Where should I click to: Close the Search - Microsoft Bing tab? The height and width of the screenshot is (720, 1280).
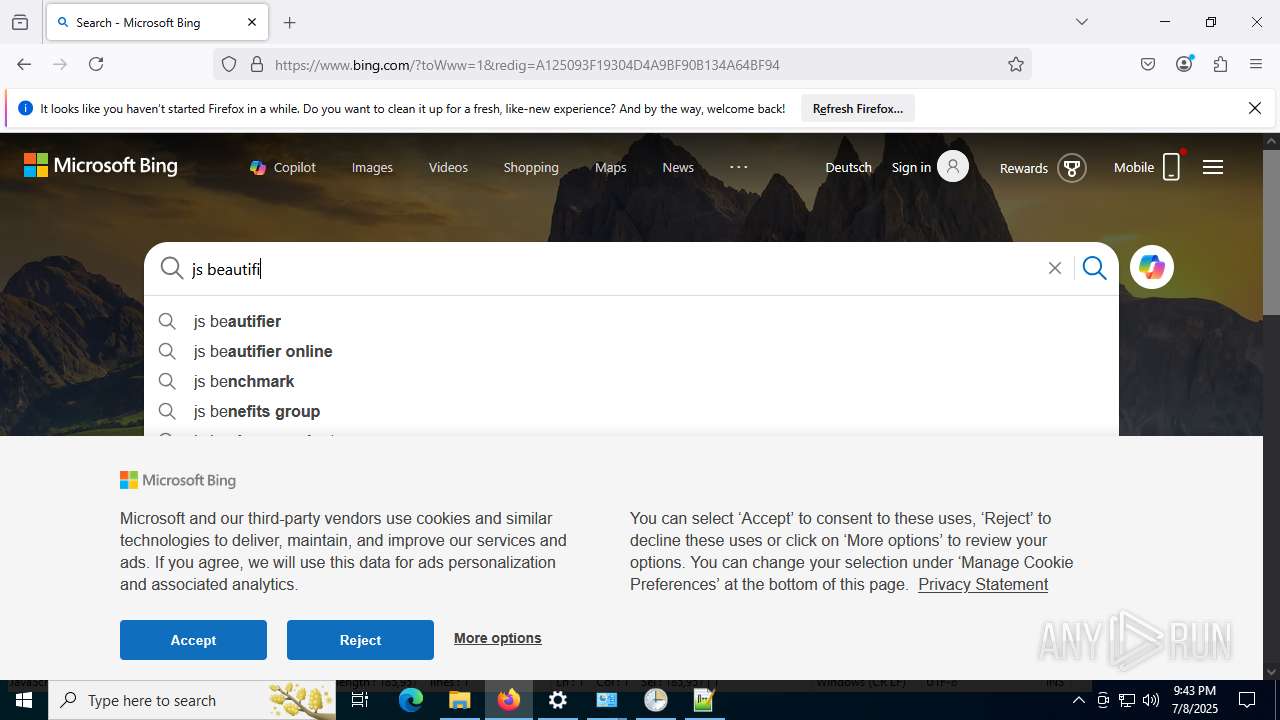252,22
